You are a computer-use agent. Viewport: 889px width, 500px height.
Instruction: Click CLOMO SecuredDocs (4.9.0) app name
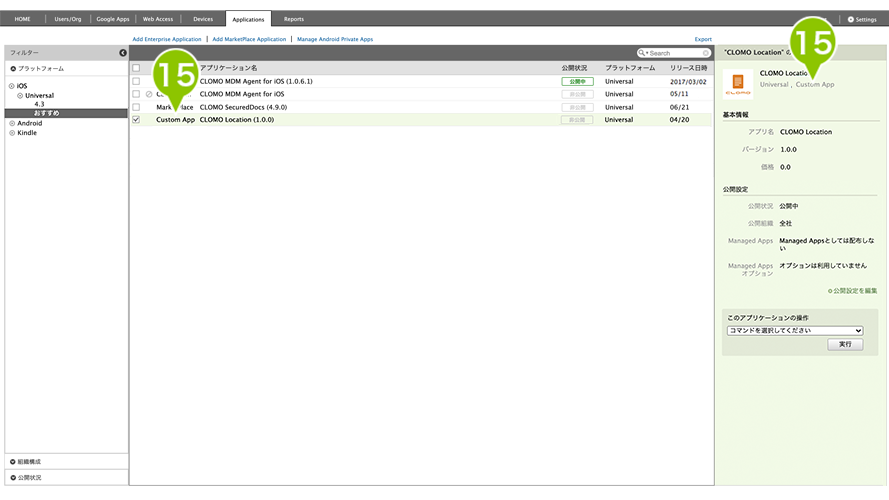[x=243, y=107]
